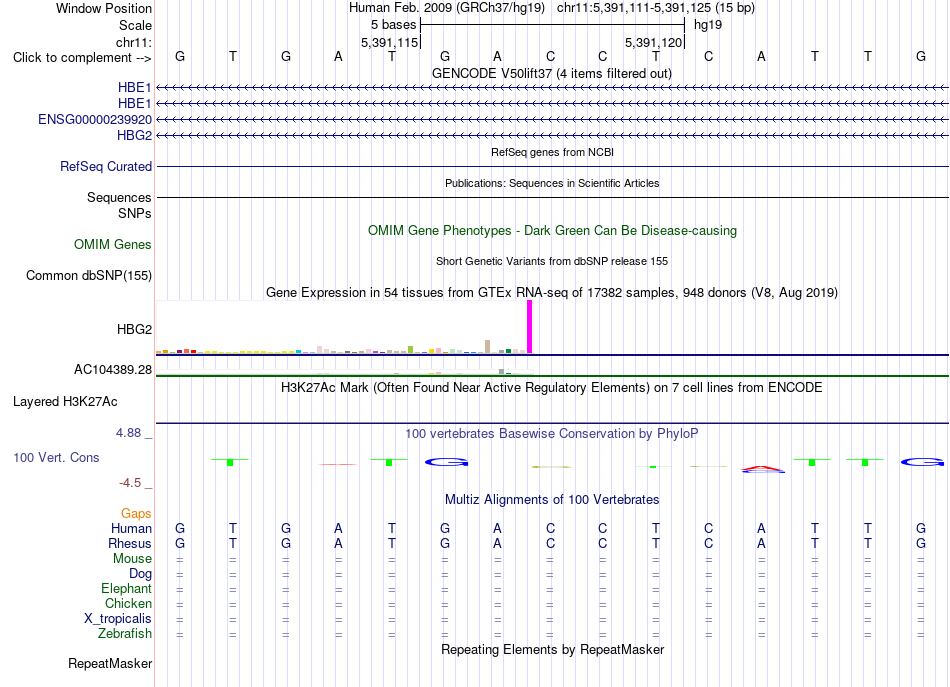Select the Mouse alignment row label
Viewport: 950px width, 687px height.
click(x=132, y=559)
